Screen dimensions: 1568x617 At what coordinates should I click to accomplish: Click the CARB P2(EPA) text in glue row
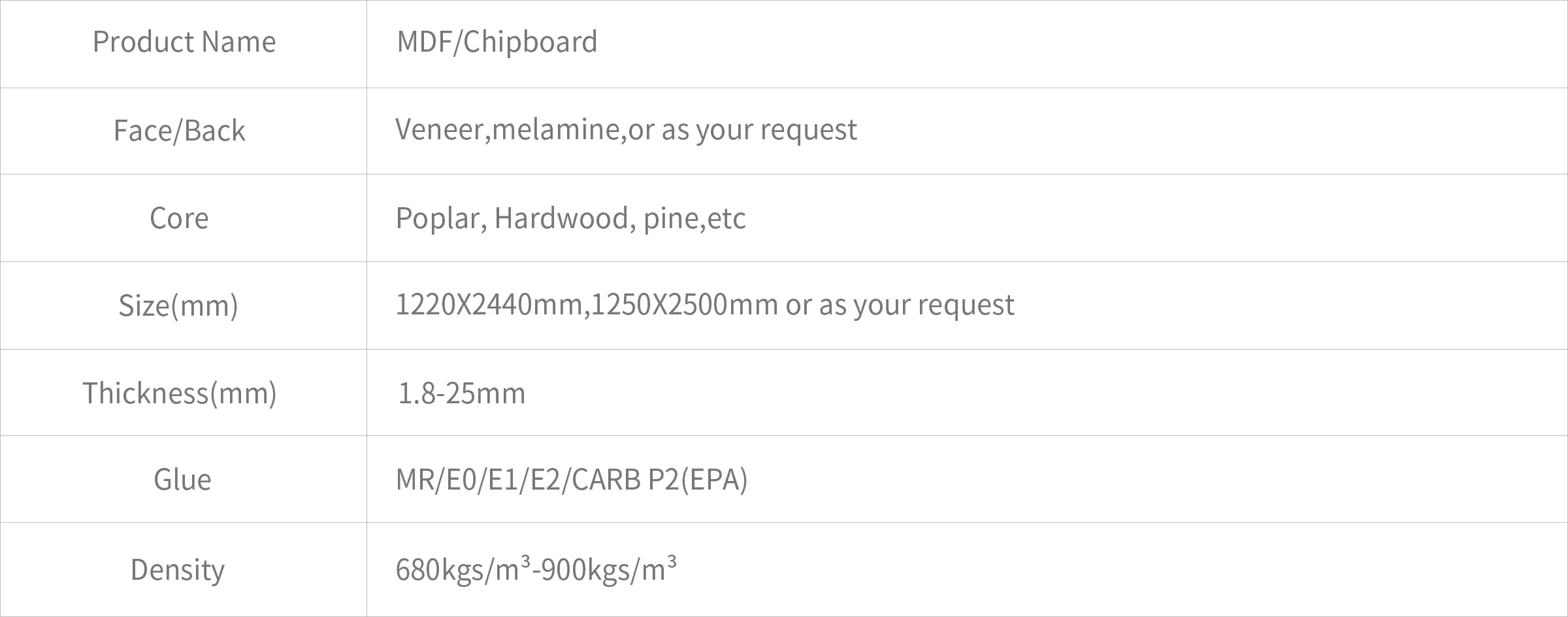660,480
